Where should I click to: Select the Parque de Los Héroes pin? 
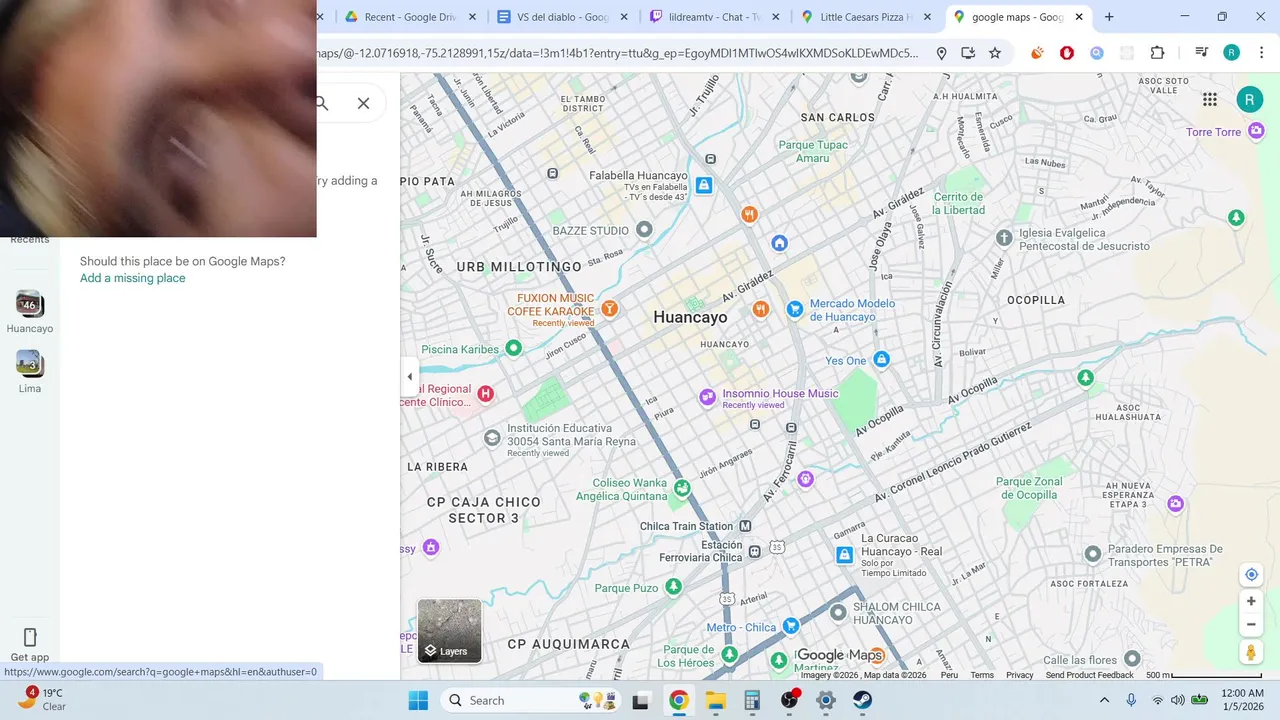[730, 654]
